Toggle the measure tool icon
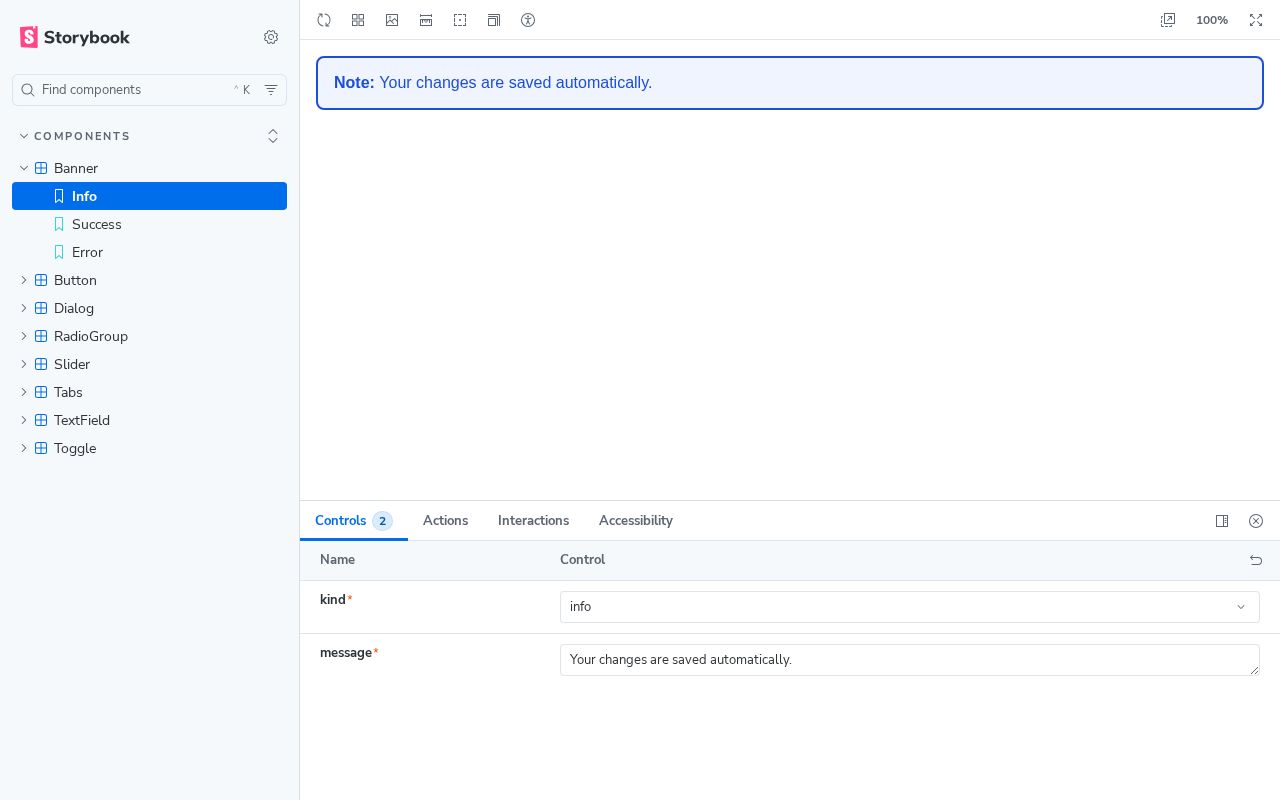The height and width of the screenshot is (800, 1280). pos(426,20)
